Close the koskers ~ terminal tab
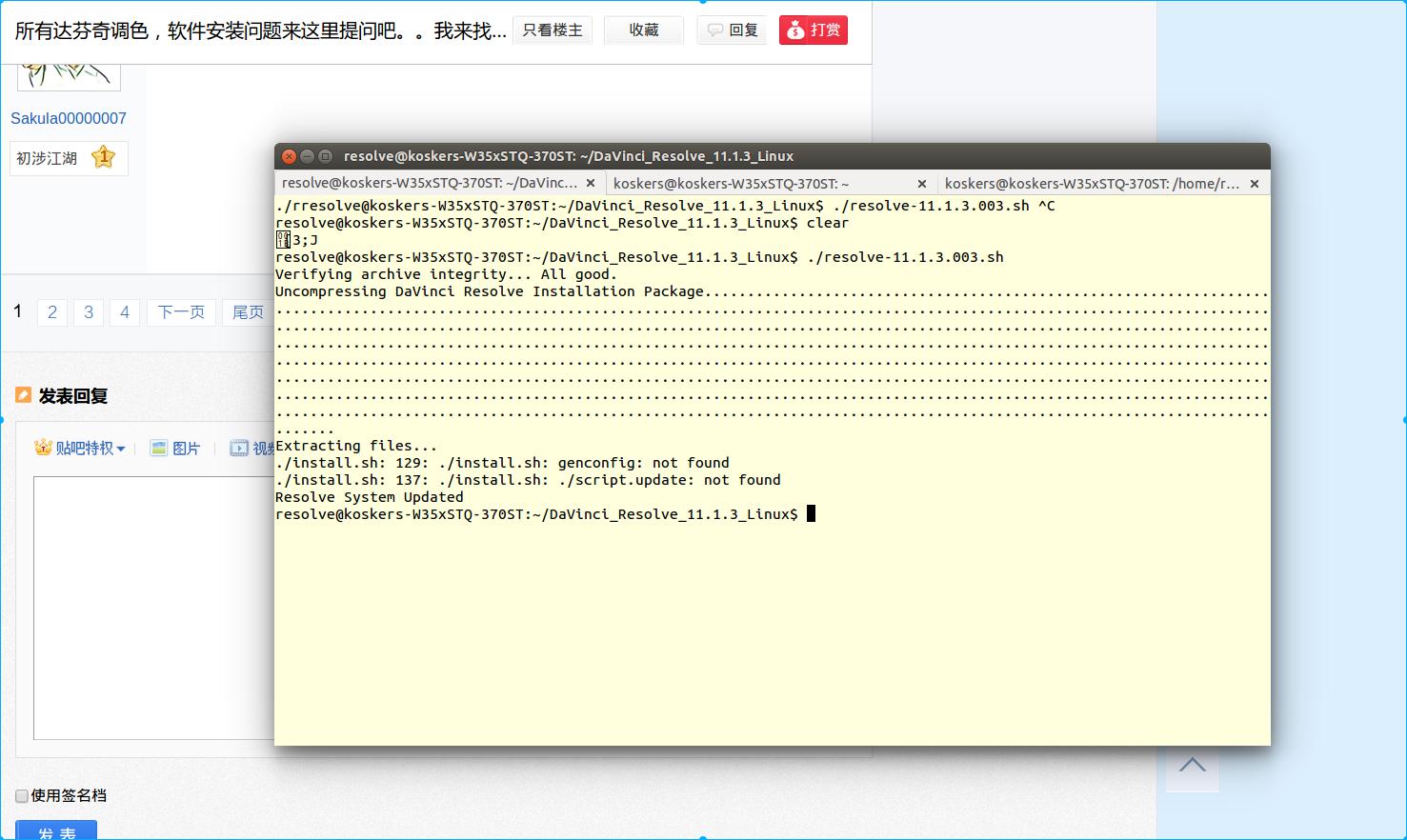1407x840 pixels. coord(922,183)
